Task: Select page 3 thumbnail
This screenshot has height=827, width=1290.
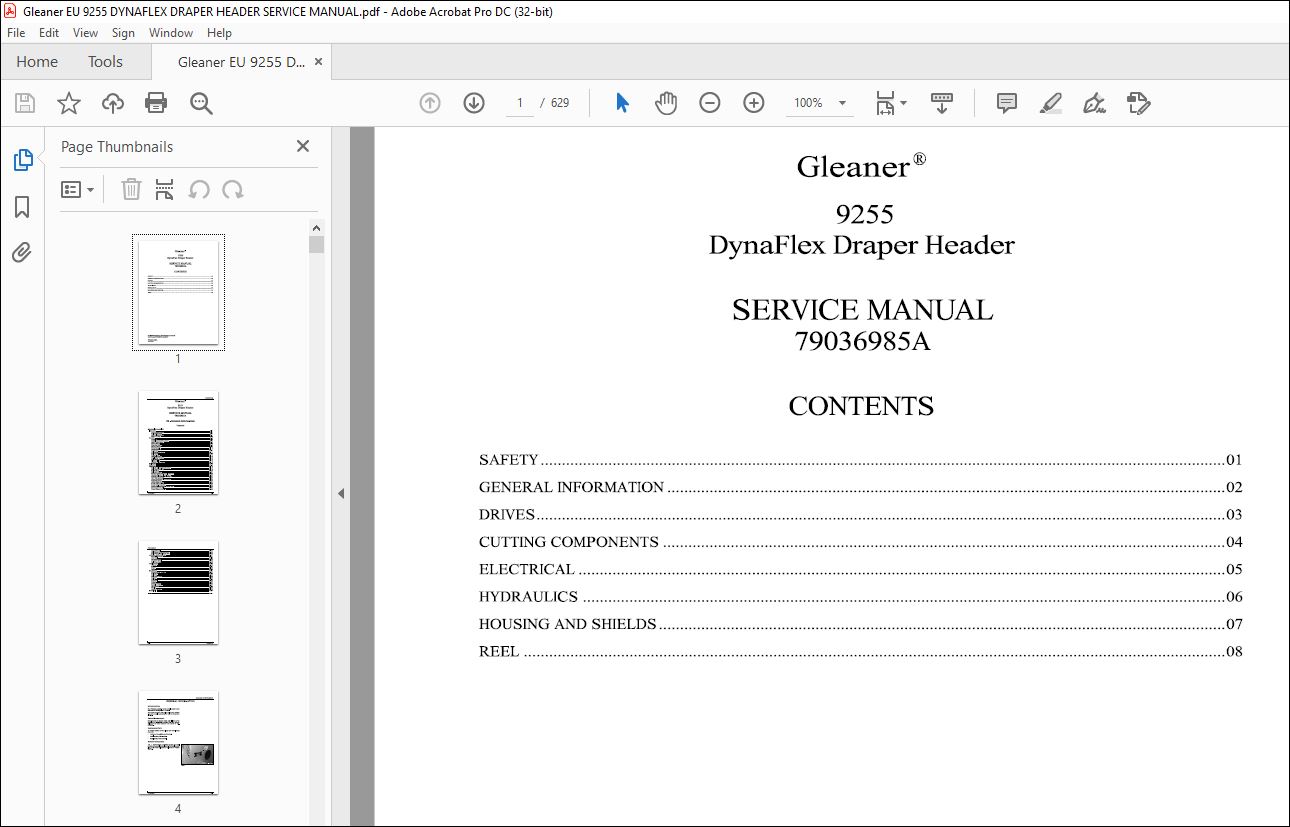Action: coord(178,593)
